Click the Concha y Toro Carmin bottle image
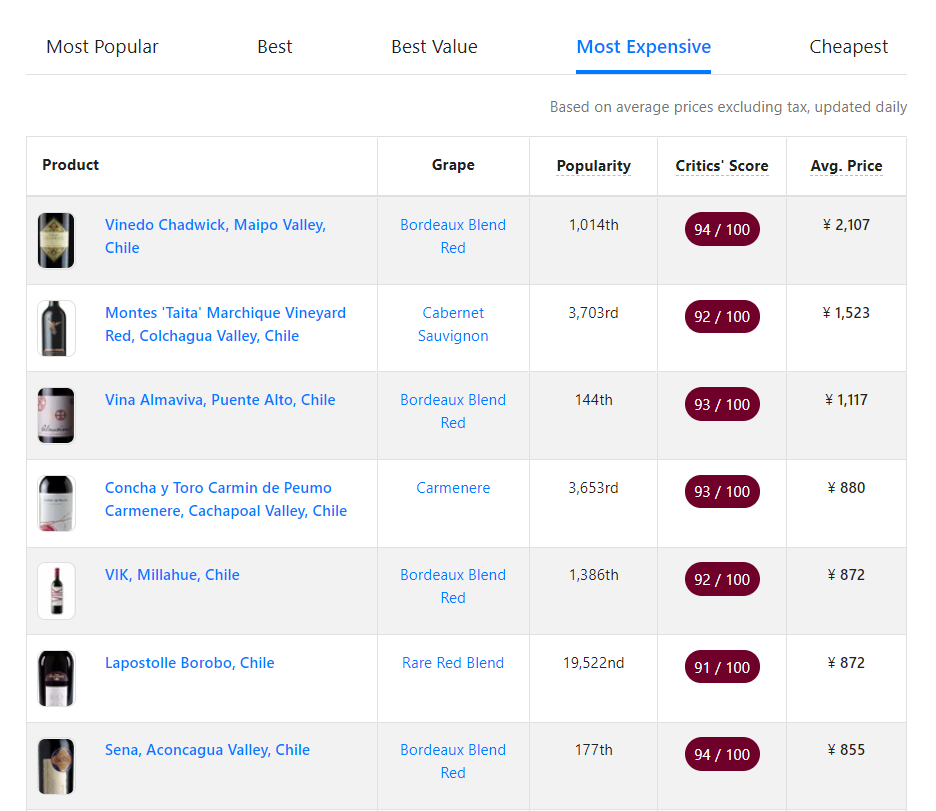This screenshot has width=936, height=811. pyautogui.click(x=56, y=503)
